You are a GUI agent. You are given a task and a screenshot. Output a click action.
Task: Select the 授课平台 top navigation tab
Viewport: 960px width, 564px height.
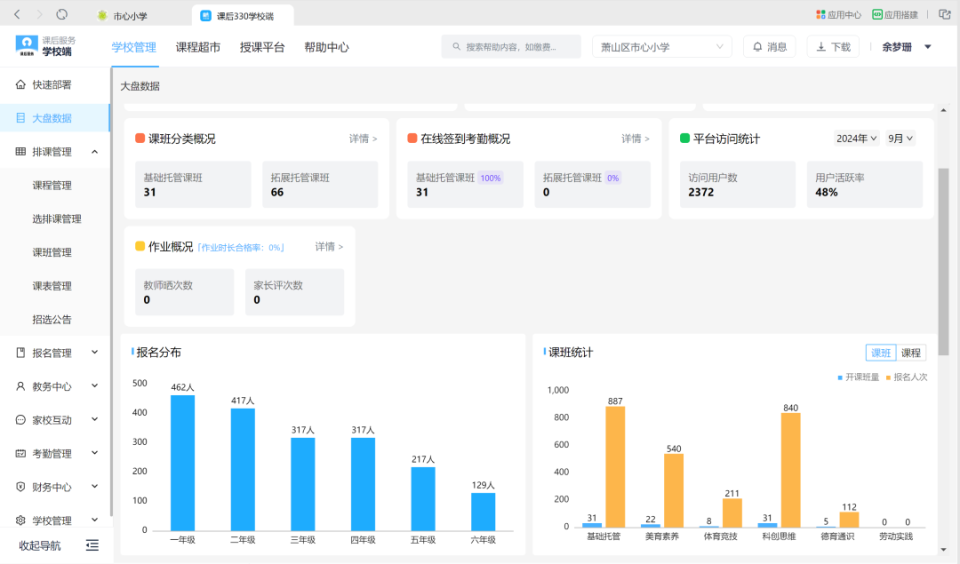(x=262, y=47)
